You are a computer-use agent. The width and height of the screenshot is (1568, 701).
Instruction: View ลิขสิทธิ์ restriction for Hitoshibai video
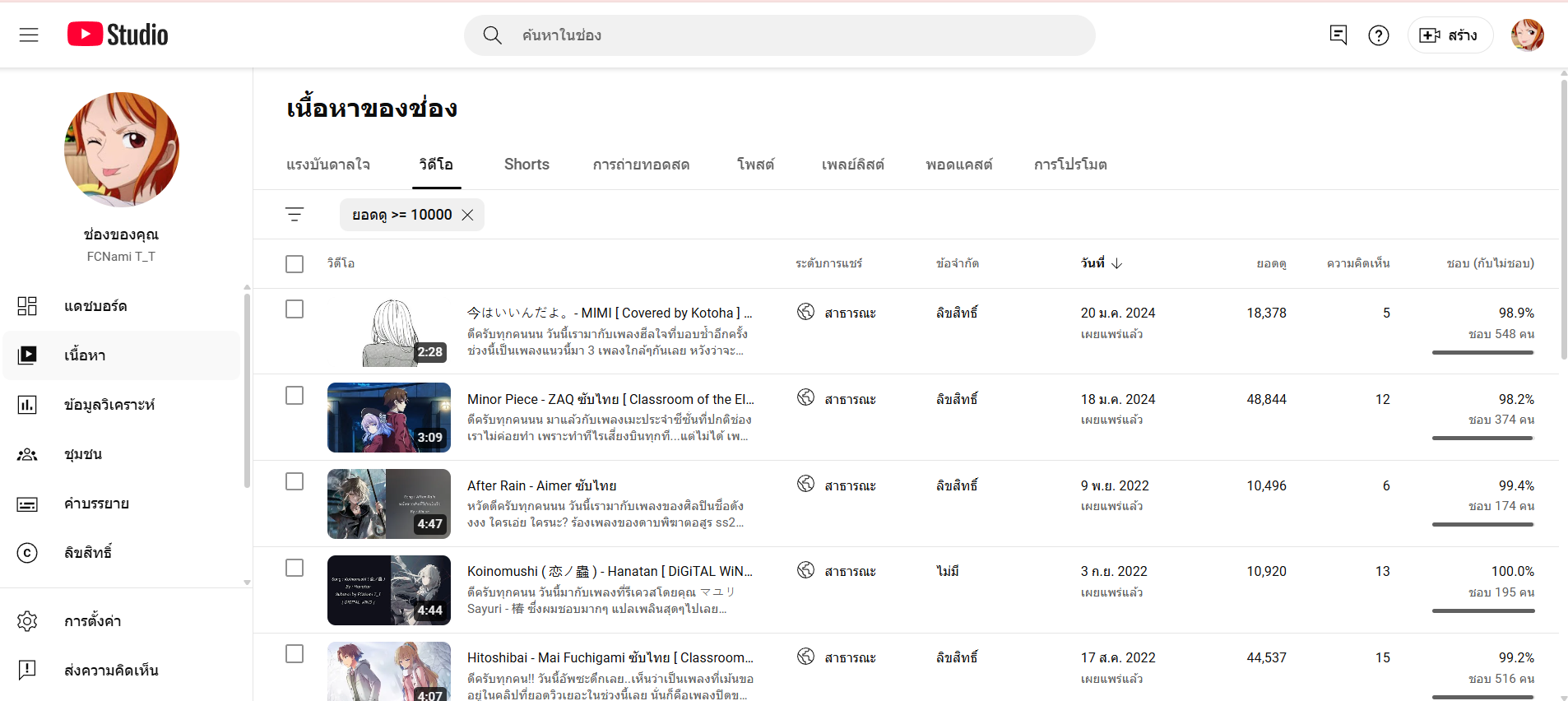957,657
